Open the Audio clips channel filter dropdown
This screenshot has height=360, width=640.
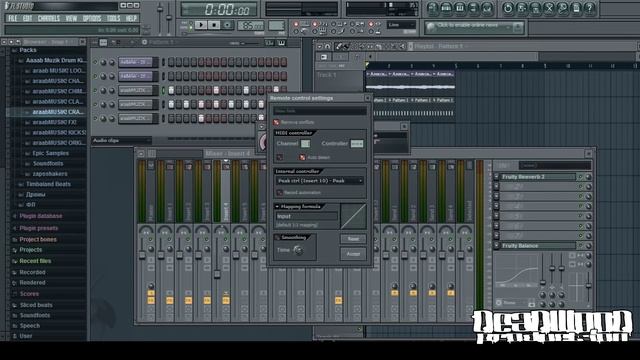tap(121, 140)
